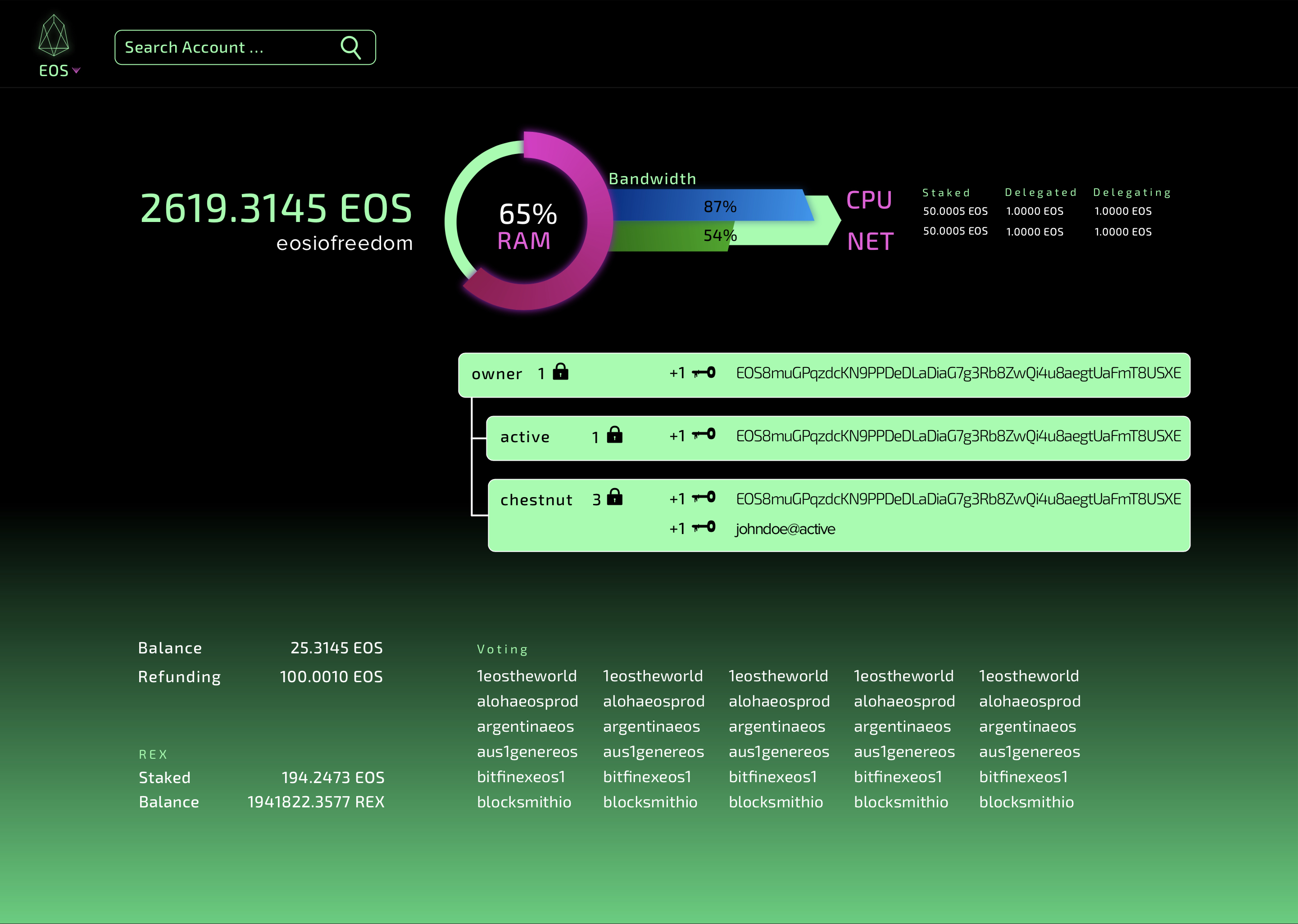Image resolution: width=1298 pixels, height=924 pixels.
Task: Click the search magnifier icon
Action: [x=350, y=48]
